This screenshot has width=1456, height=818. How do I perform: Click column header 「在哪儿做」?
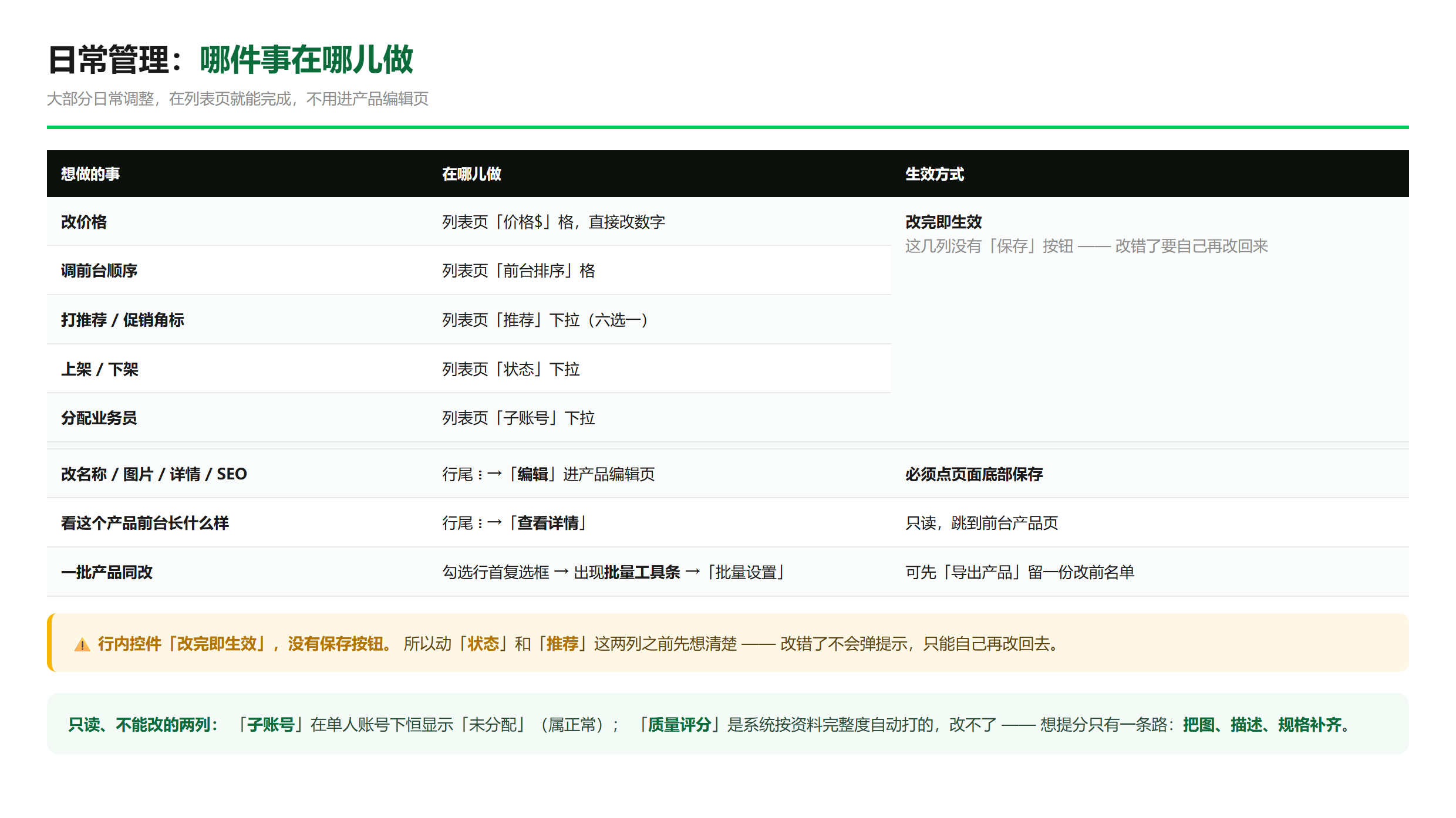pyautogui.click(x=471, y=174)
